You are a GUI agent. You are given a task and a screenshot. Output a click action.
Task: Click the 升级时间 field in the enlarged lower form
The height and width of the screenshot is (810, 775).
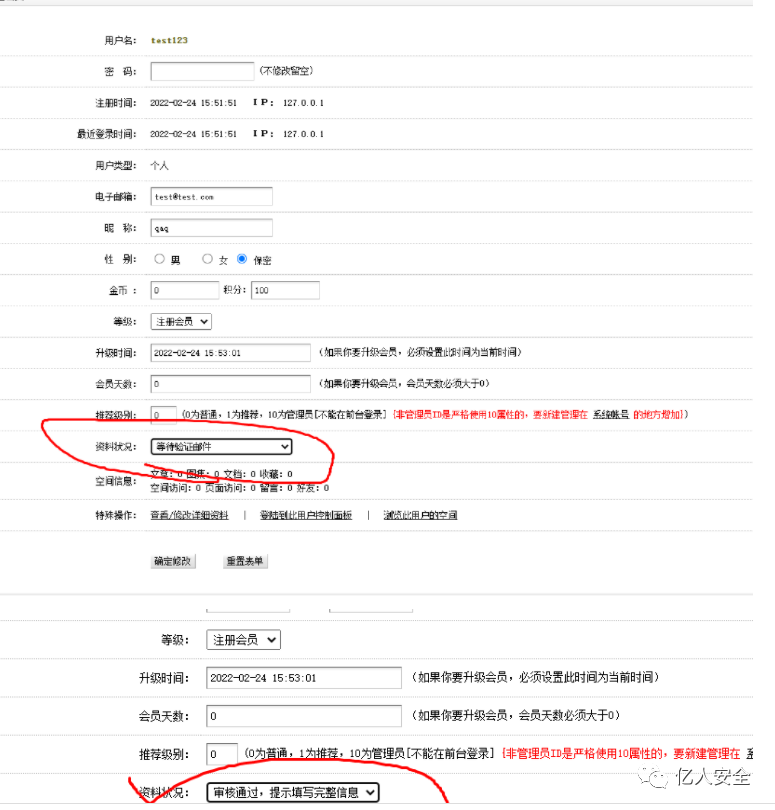point(303,678)
